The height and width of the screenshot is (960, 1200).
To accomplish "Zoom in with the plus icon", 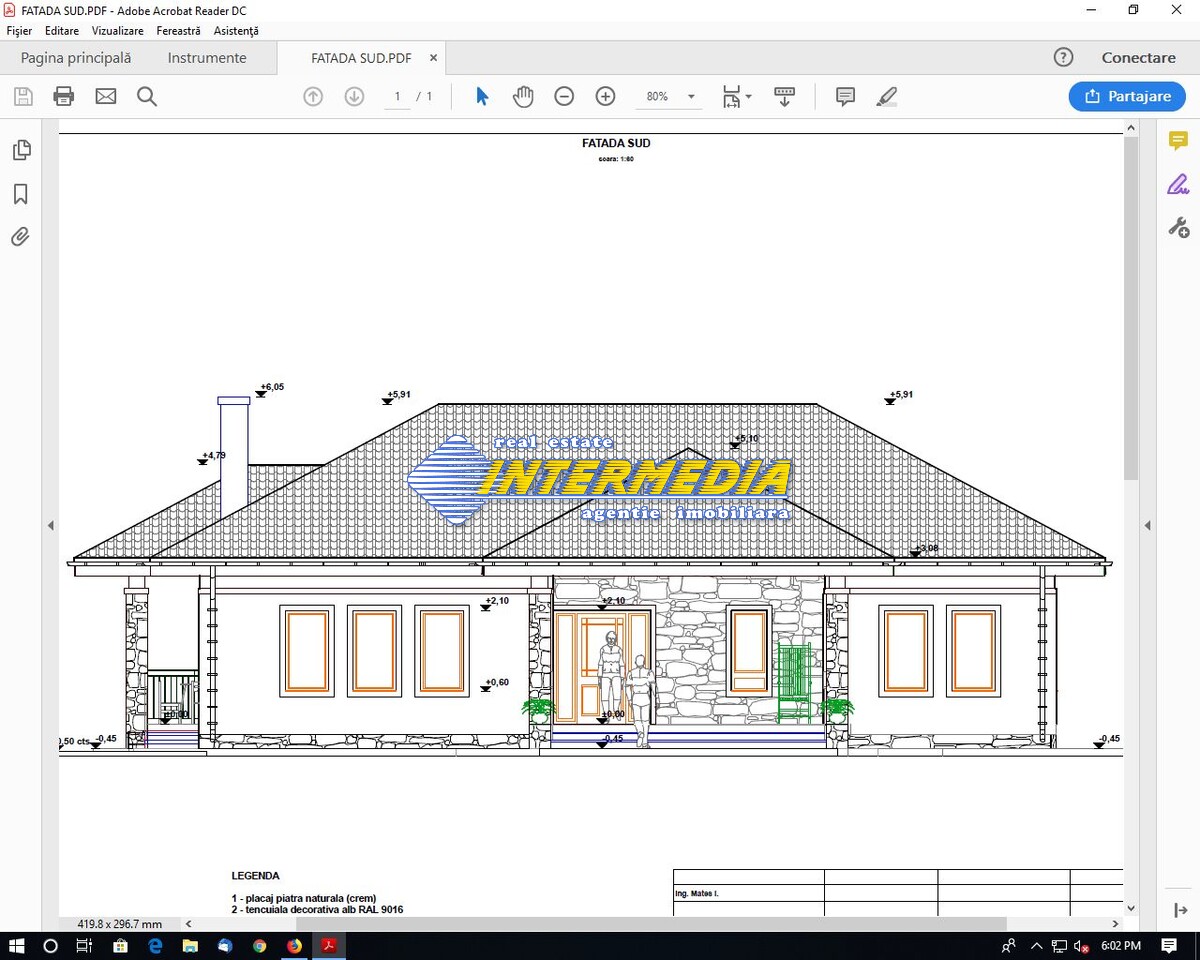I will (x=605, y=97).
